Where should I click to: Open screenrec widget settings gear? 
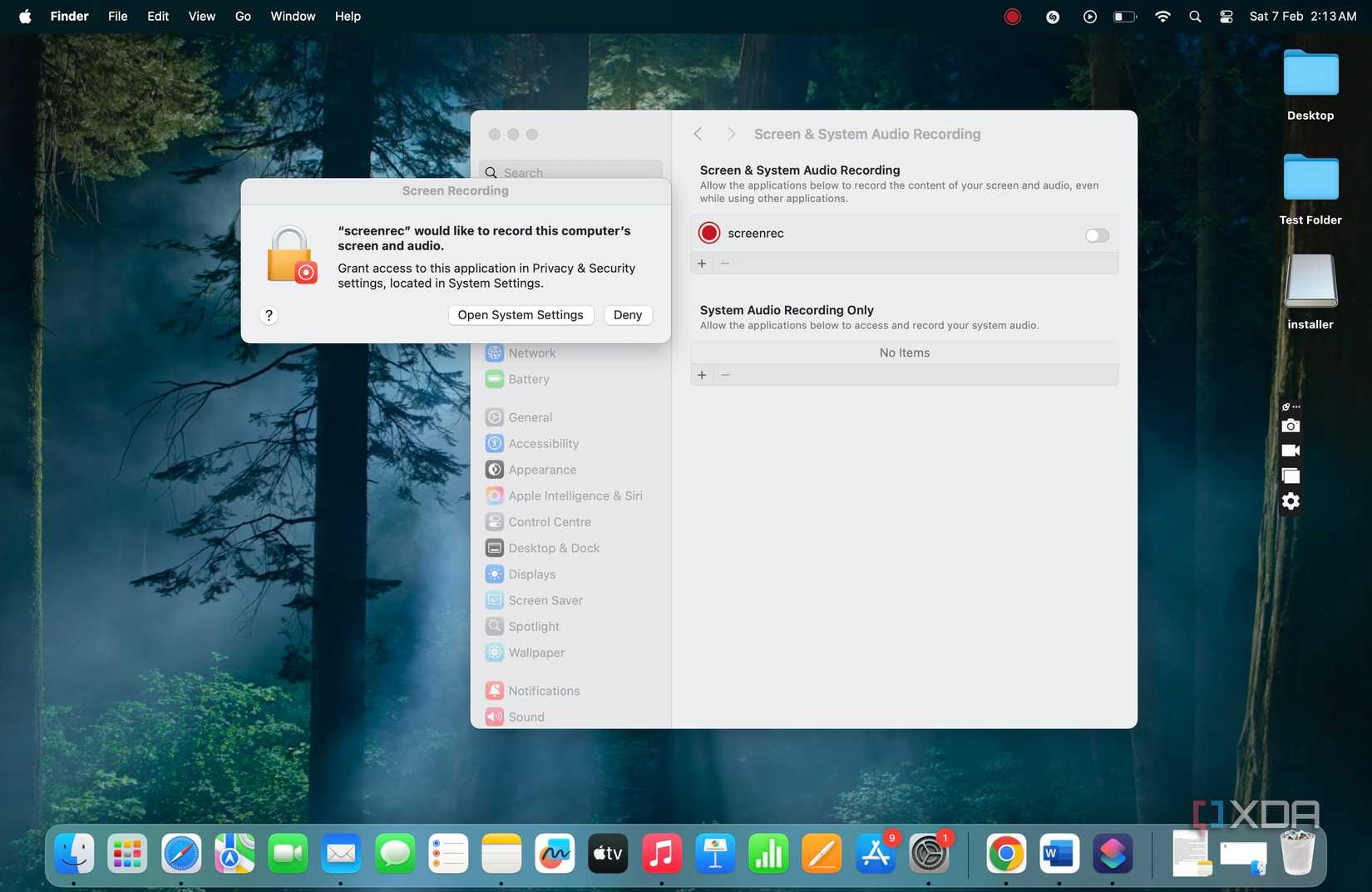click(x=1291, y=501)
